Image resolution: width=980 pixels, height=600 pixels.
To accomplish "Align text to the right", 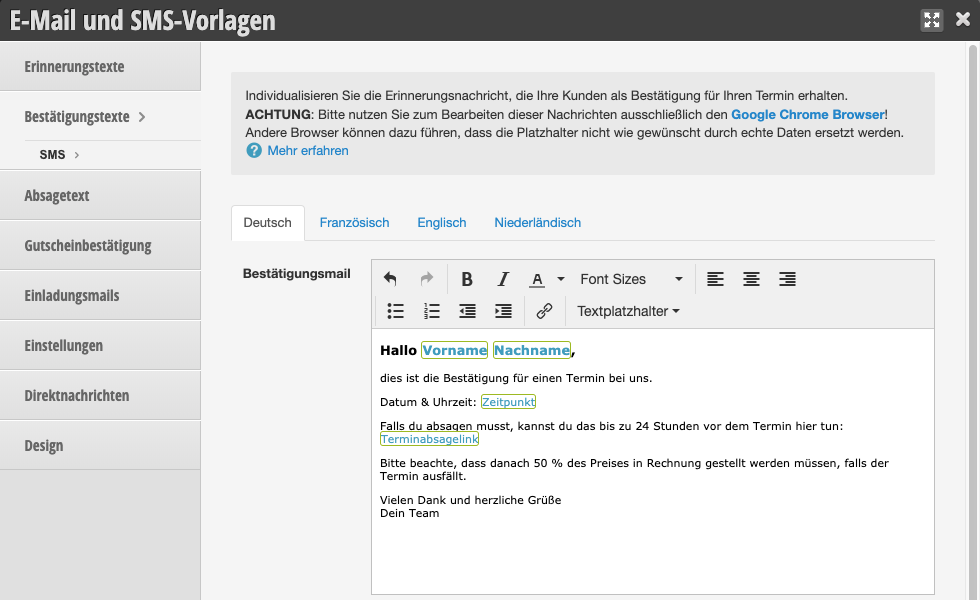I will coord(787,279).
